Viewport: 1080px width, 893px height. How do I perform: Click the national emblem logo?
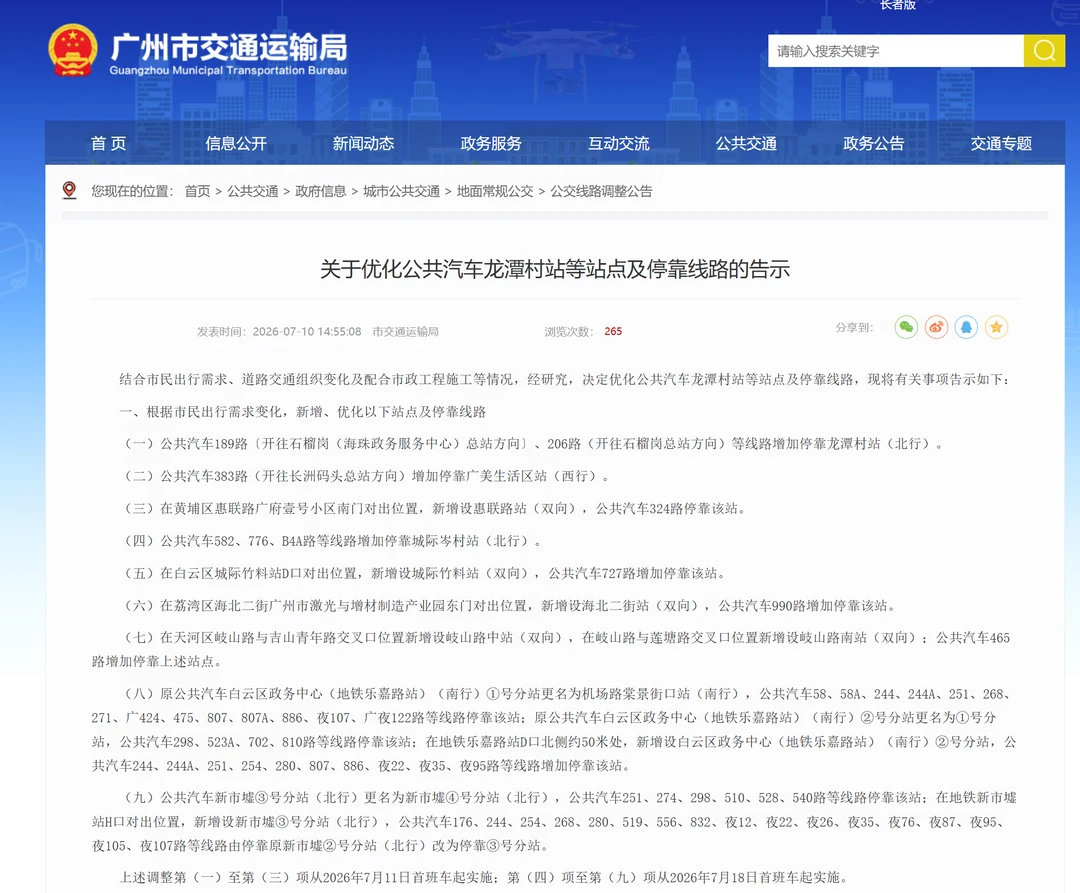point(72,50)
